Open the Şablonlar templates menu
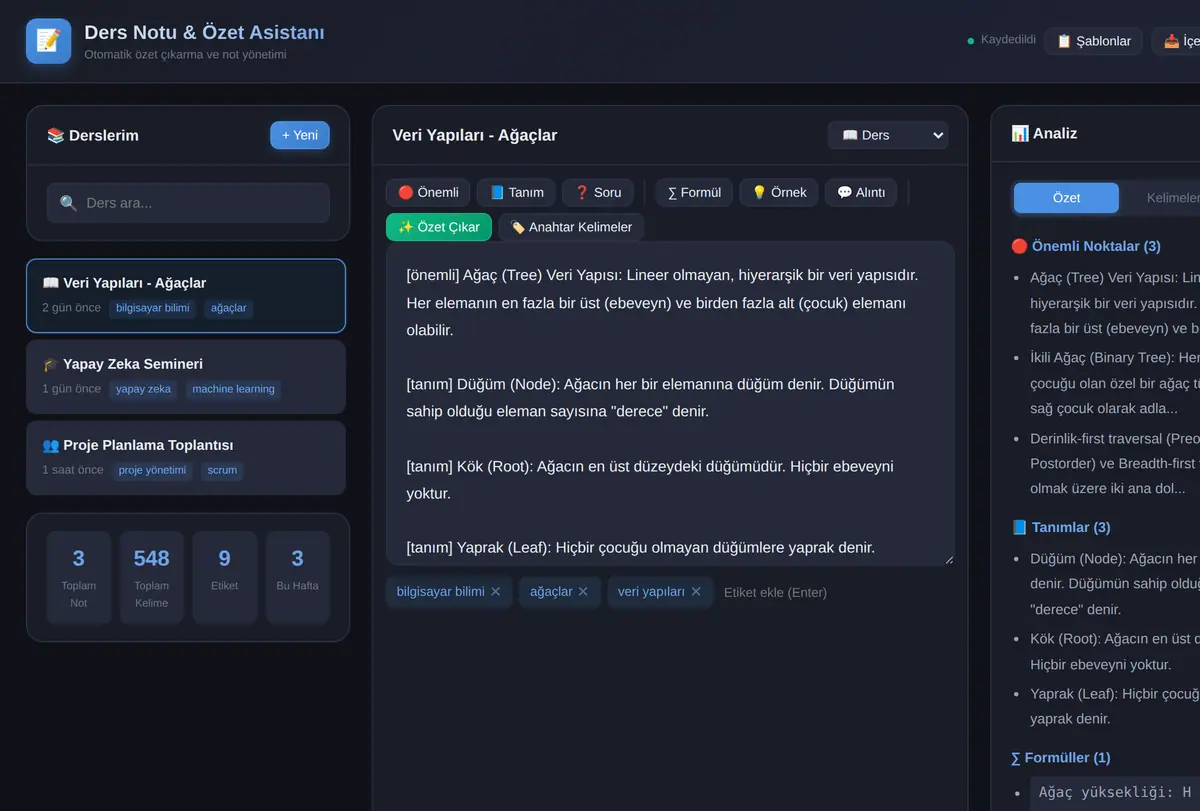Viewport: 1200px width, 811px height. click(x=1094, y=41)
